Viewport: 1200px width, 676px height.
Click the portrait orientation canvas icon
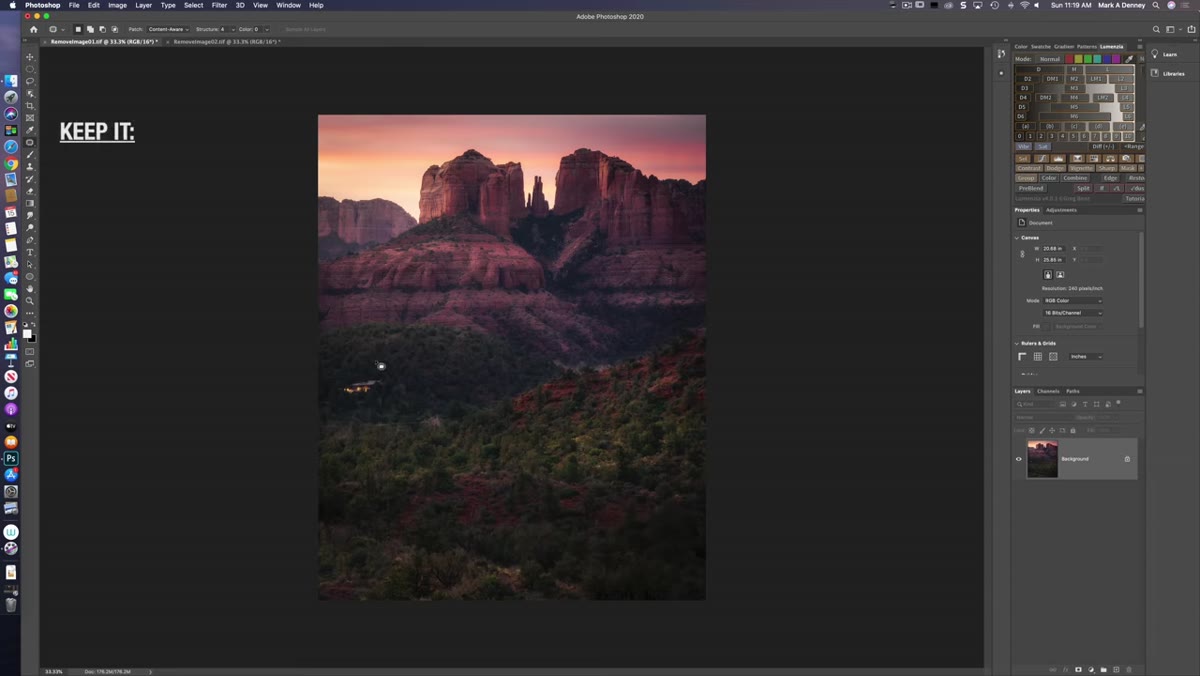[1048, 274]
